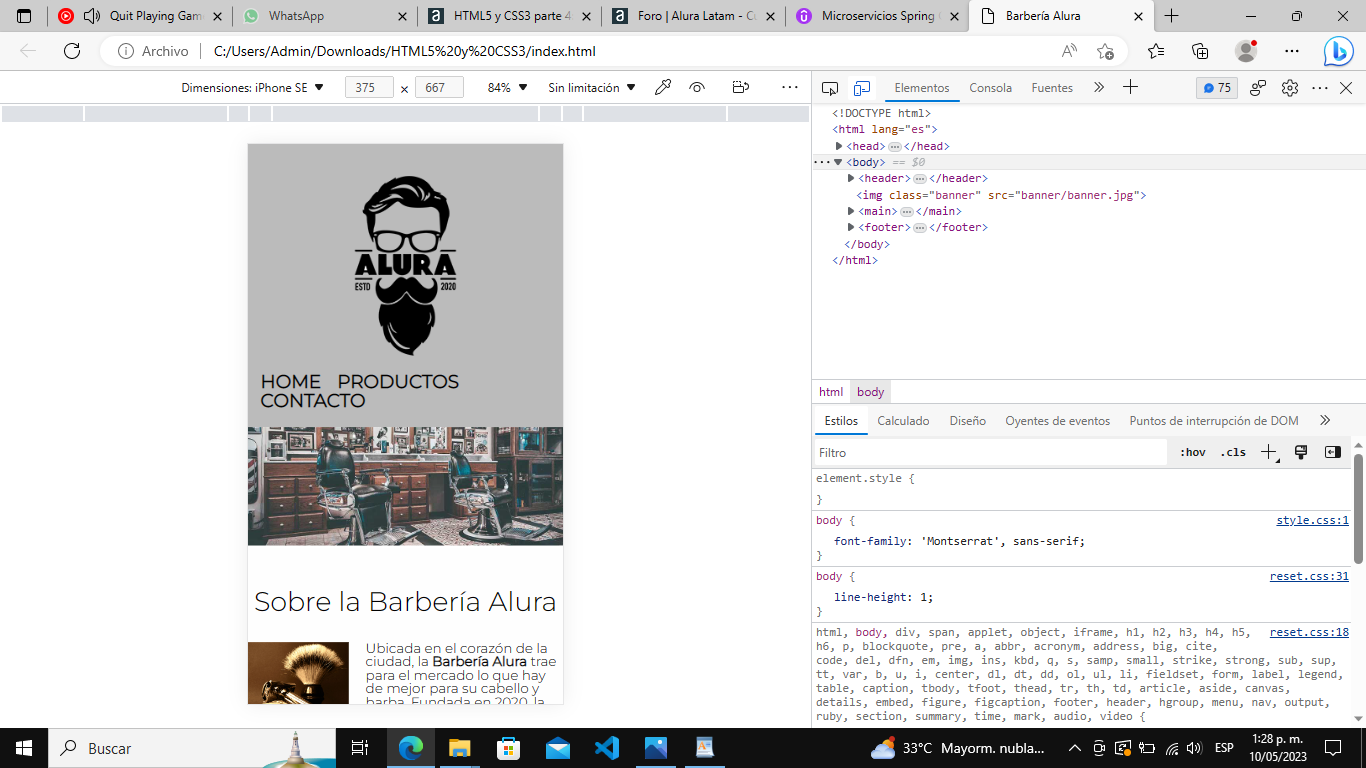Open read aloud icon in address bar
This screenshot has height=768, width=1366.
pyautogui.click(x=1069, y=51)
